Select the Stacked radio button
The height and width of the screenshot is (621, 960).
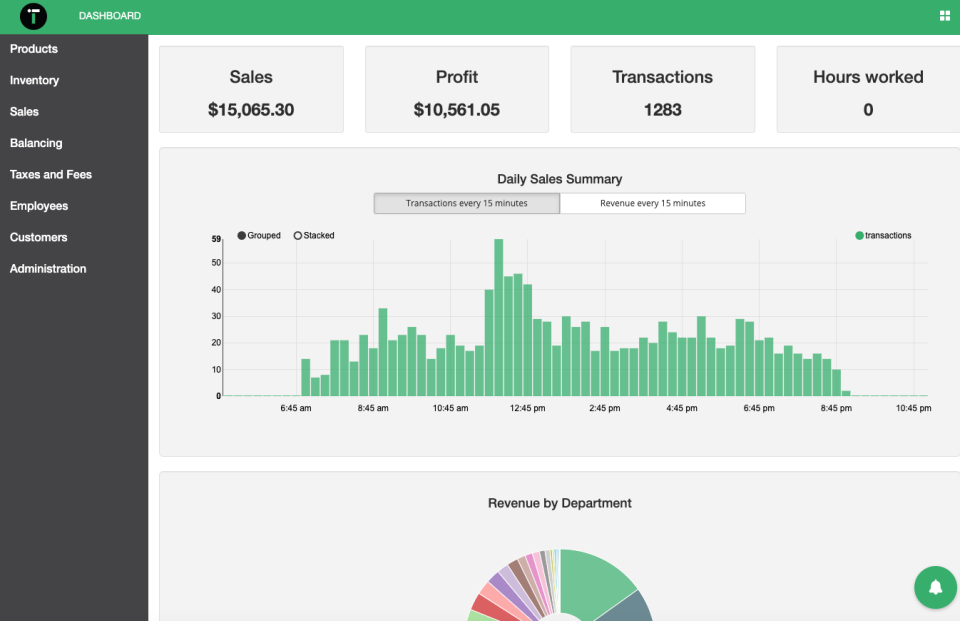[296, 235]
